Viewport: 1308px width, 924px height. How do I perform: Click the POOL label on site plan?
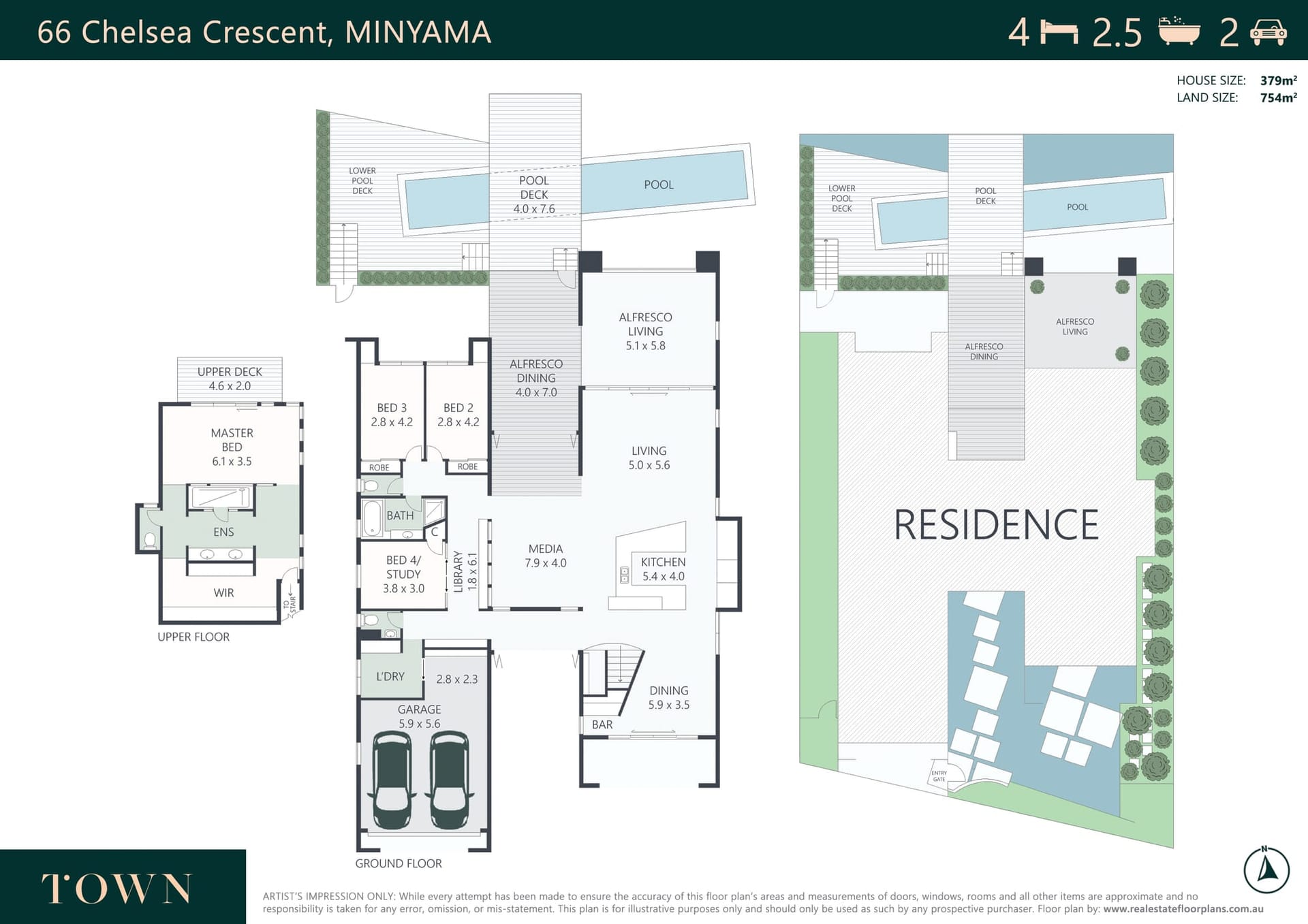coord(1078,207)
